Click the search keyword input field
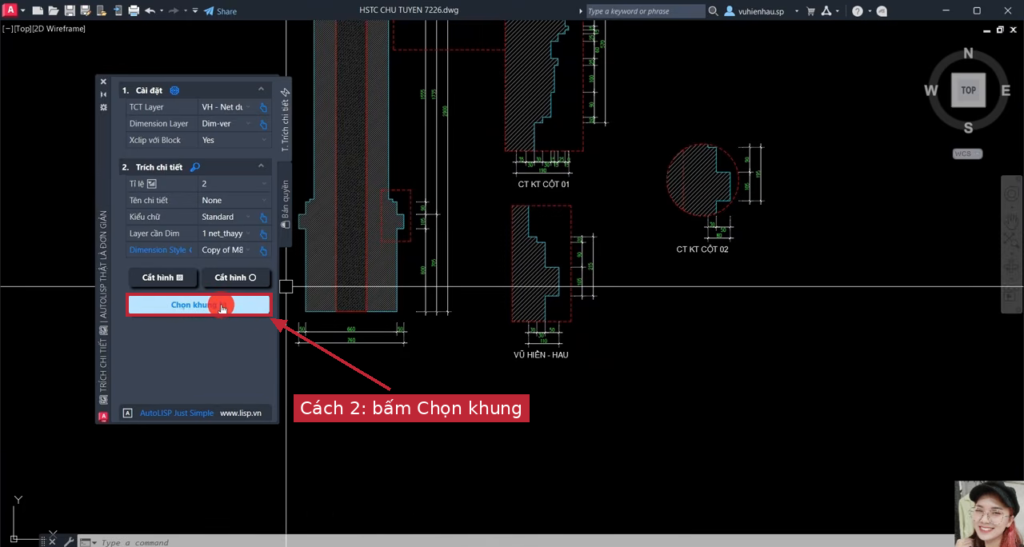 (644, 11)
